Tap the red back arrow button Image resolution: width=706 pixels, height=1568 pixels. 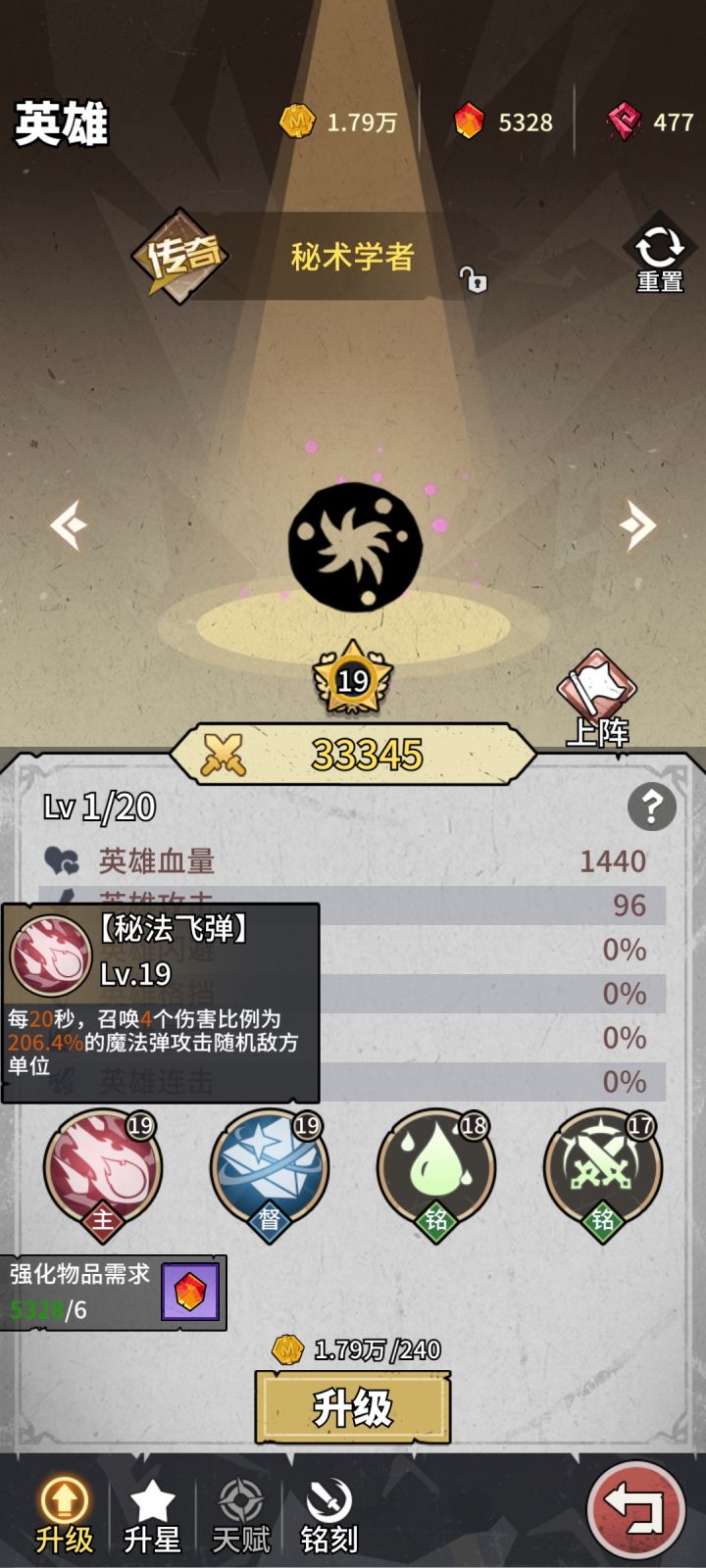pos(635,1510)
